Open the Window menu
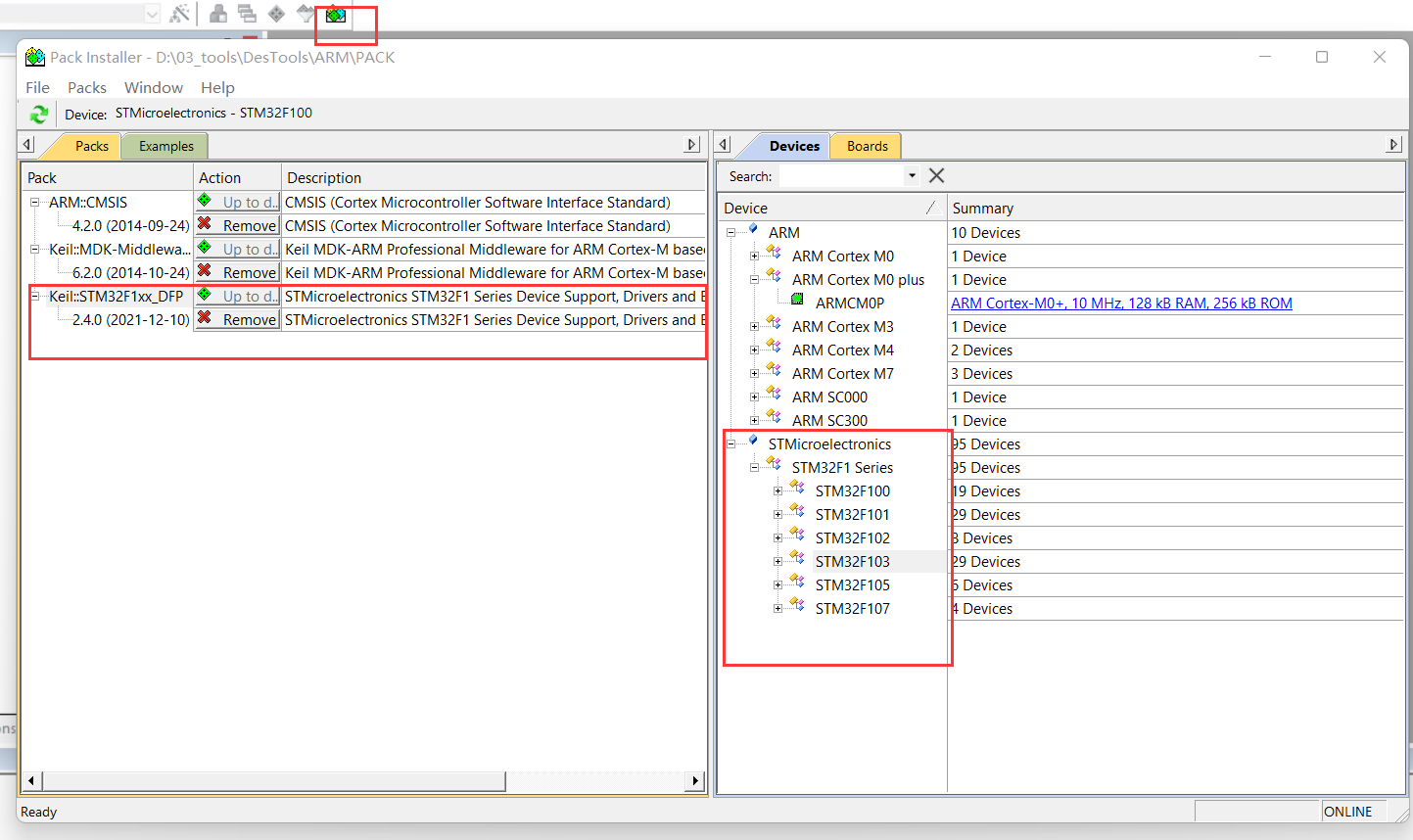The height and width of the screenshot is (840, 1413). pyautogui.click(x=153, y=87)
